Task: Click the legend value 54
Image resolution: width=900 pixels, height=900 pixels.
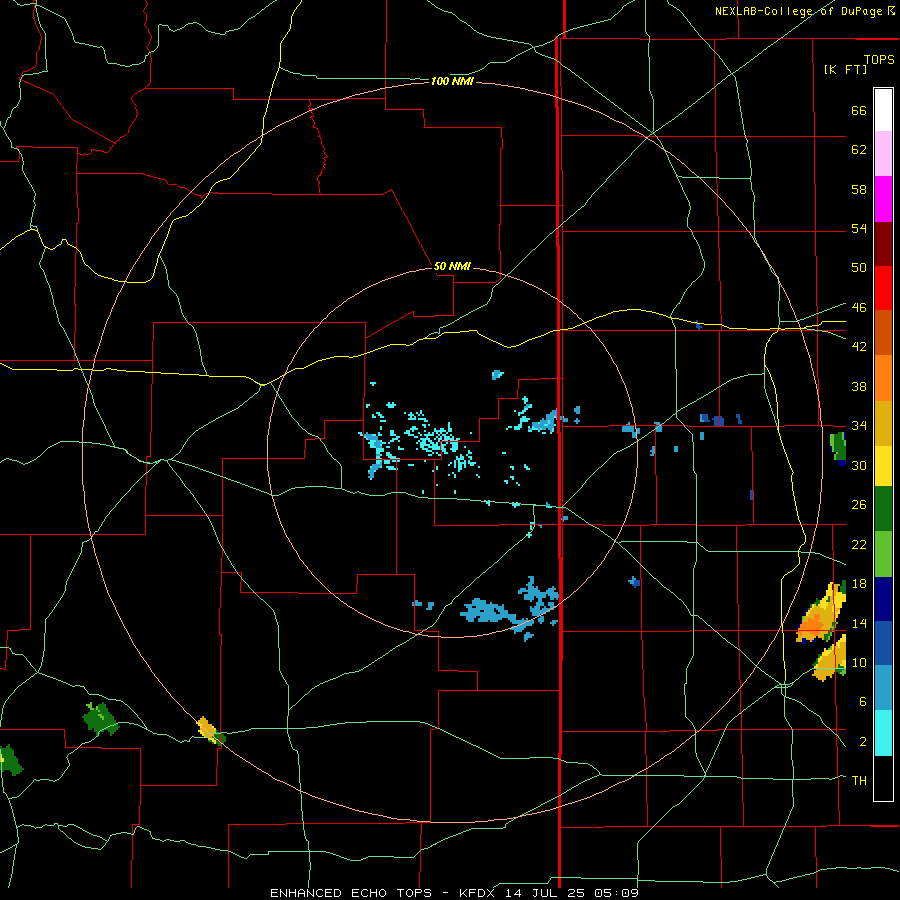Action: 859,228
